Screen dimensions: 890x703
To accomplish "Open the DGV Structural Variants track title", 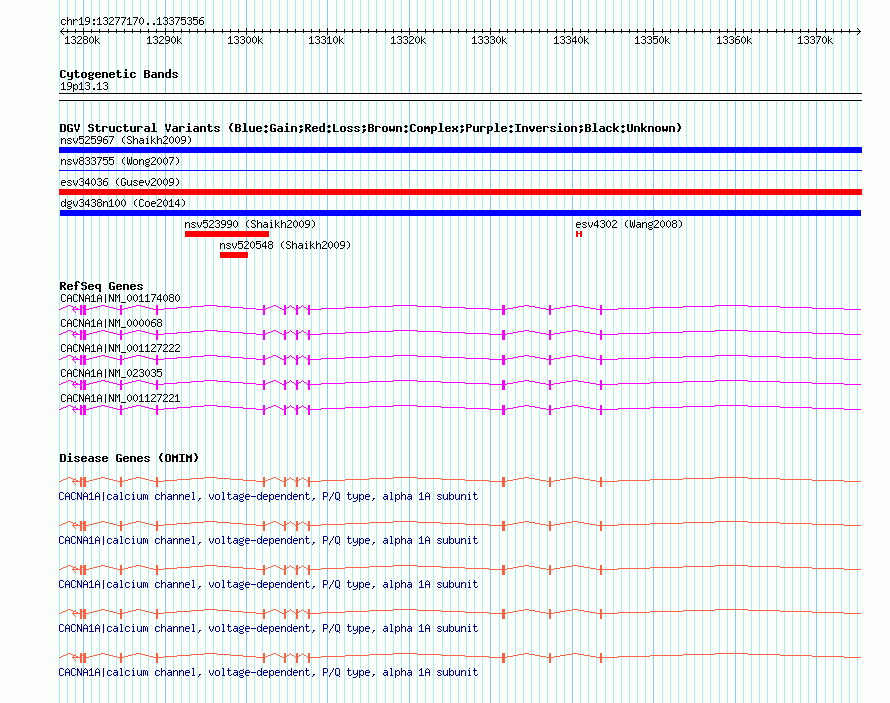I will [371, 128].
